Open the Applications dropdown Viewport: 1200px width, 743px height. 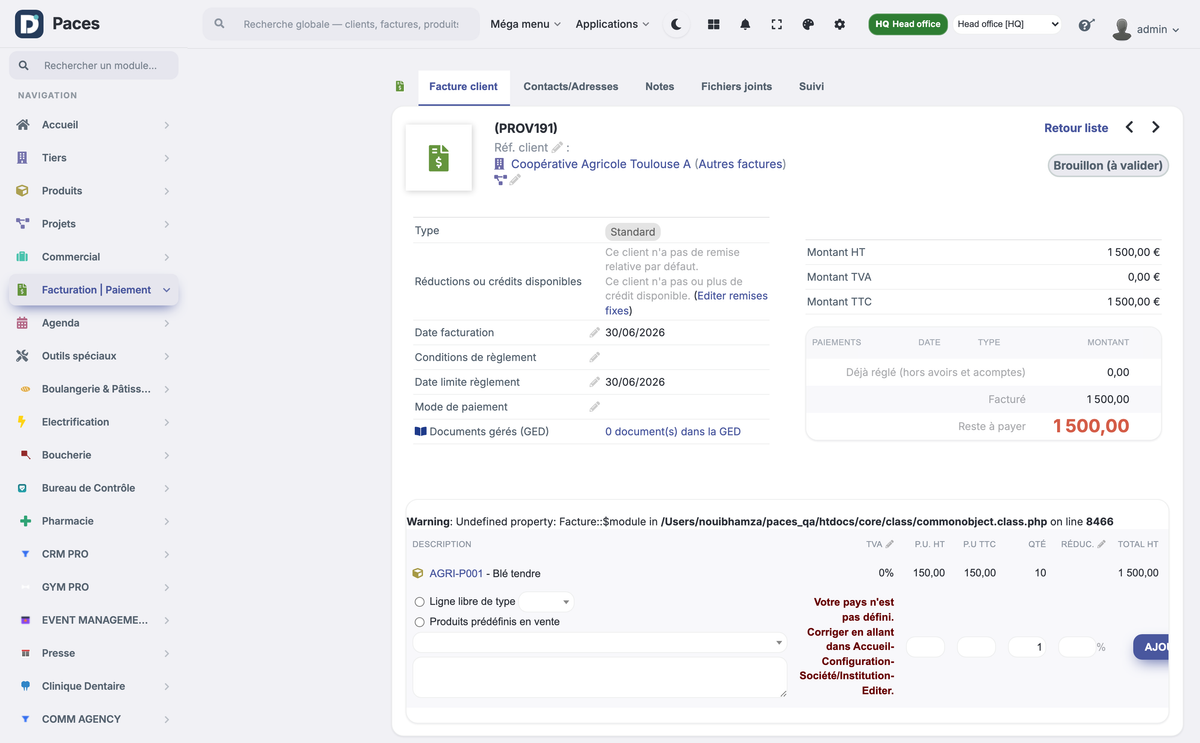click(x=612, y=24)
